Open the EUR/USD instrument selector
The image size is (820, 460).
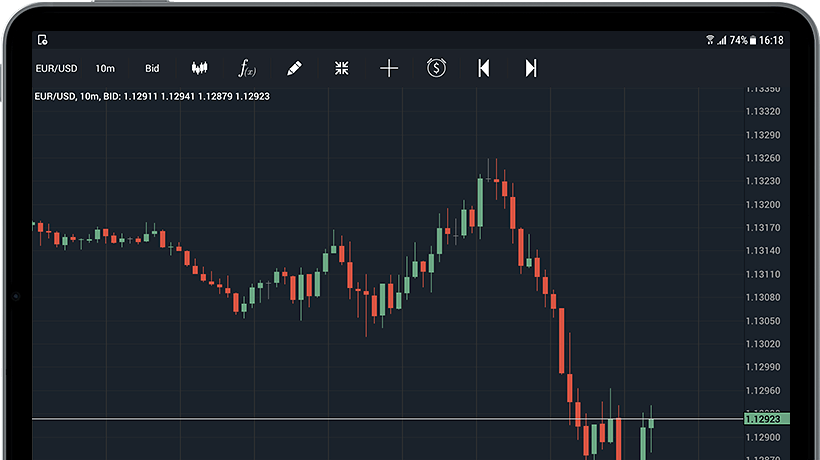(56, 68)
